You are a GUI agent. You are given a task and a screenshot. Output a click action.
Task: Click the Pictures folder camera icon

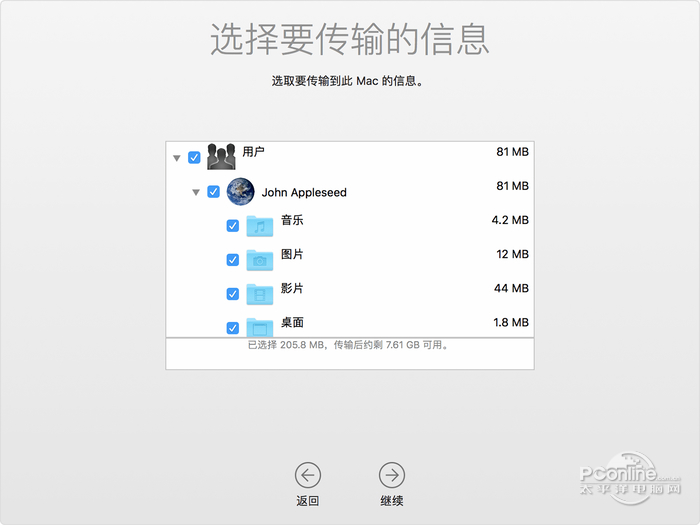tap(260, 260)
